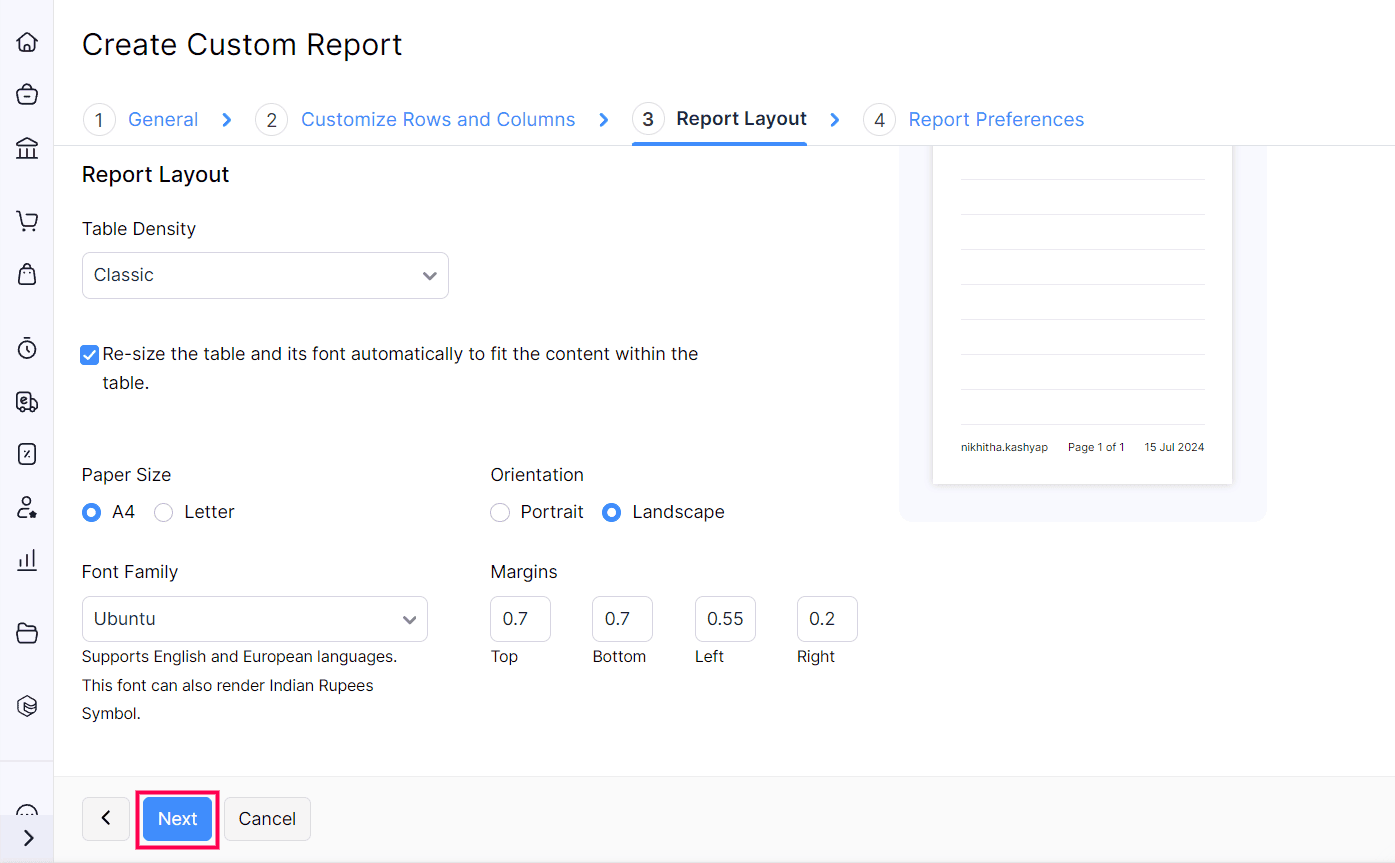Open the Table Density dropdown
1395x863 pixels.
(x=265, y=275)
